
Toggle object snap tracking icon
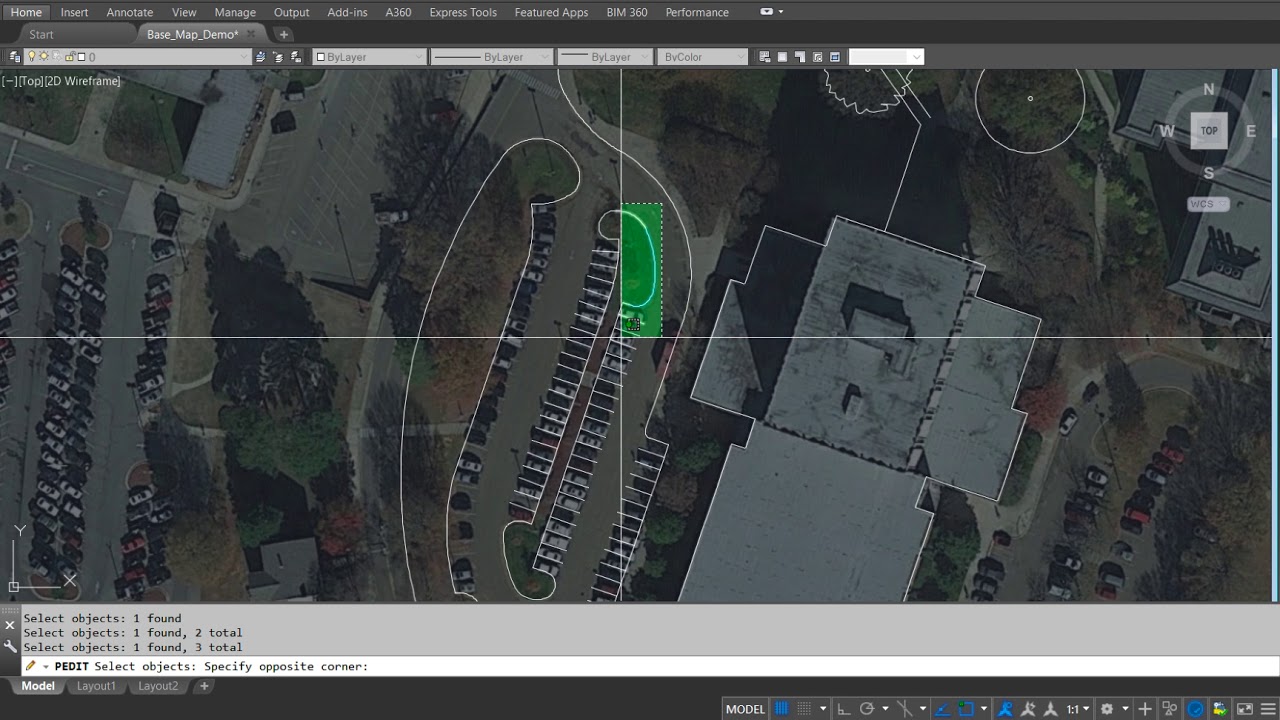tap(943, 709)
